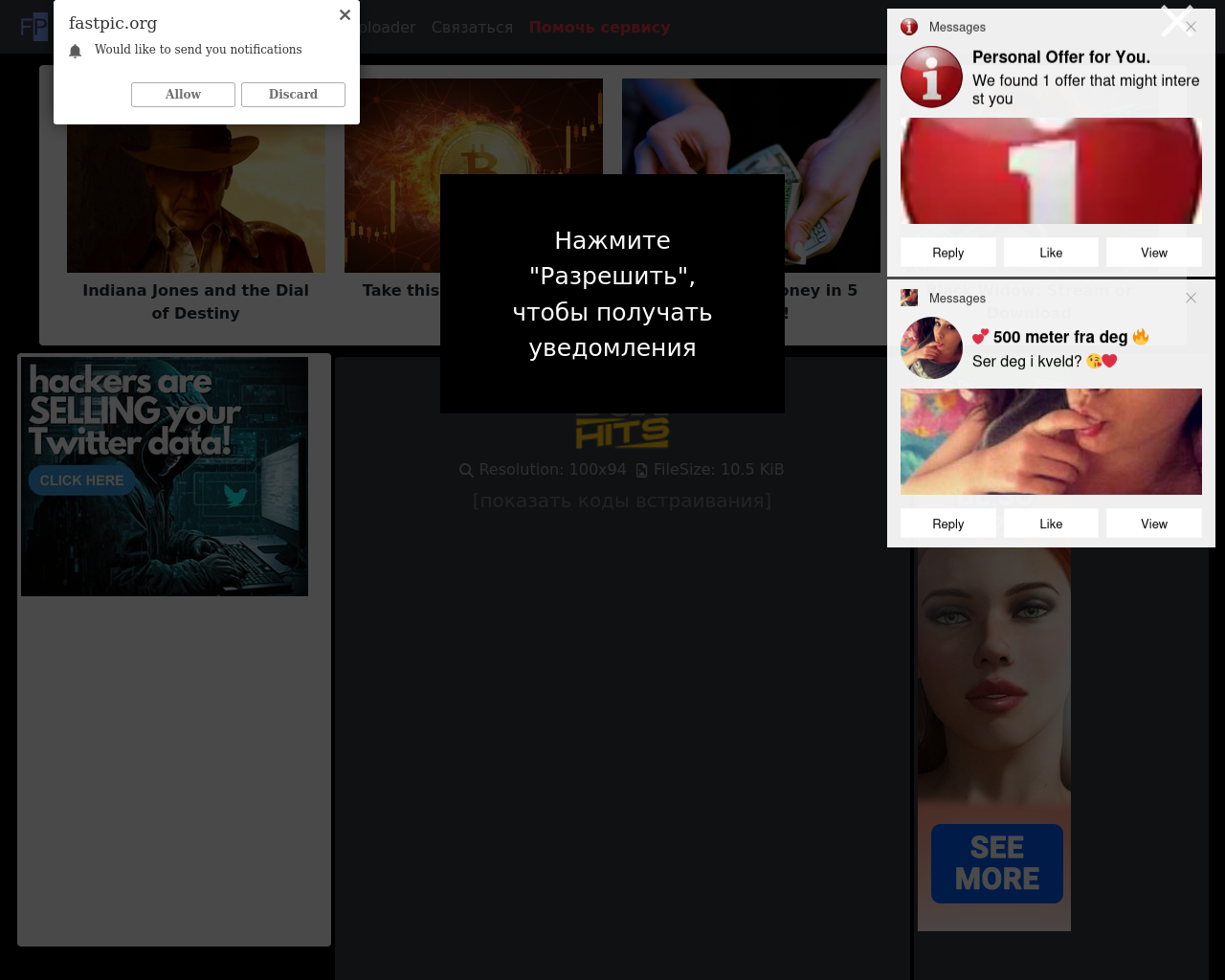Open the Indiana Jones thumbnail

[196, 198]
